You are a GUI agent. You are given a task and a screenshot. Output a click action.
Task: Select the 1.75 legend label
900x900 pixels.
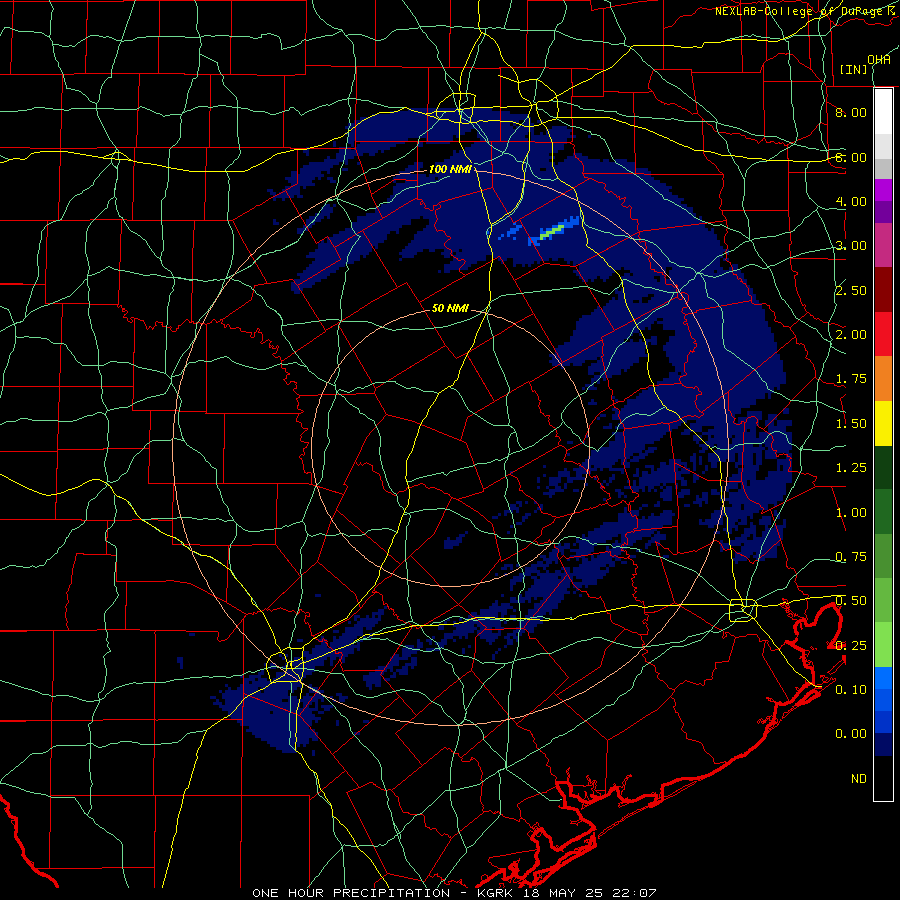(x=851, y=379)
